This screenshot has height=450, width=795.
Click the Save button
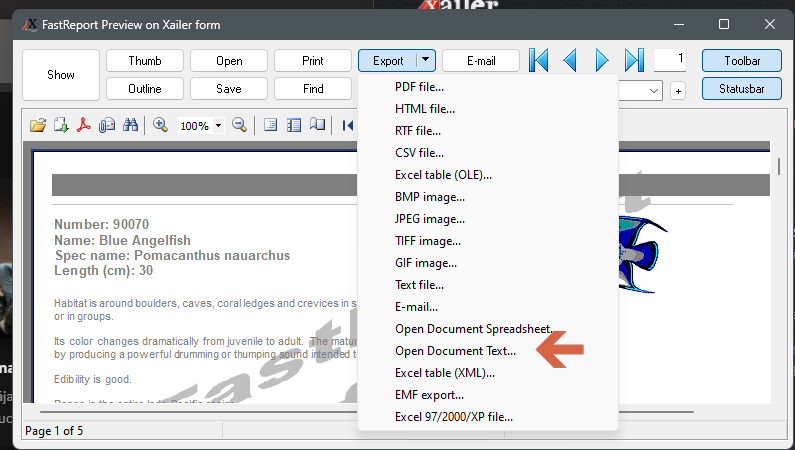coord(229,89)
